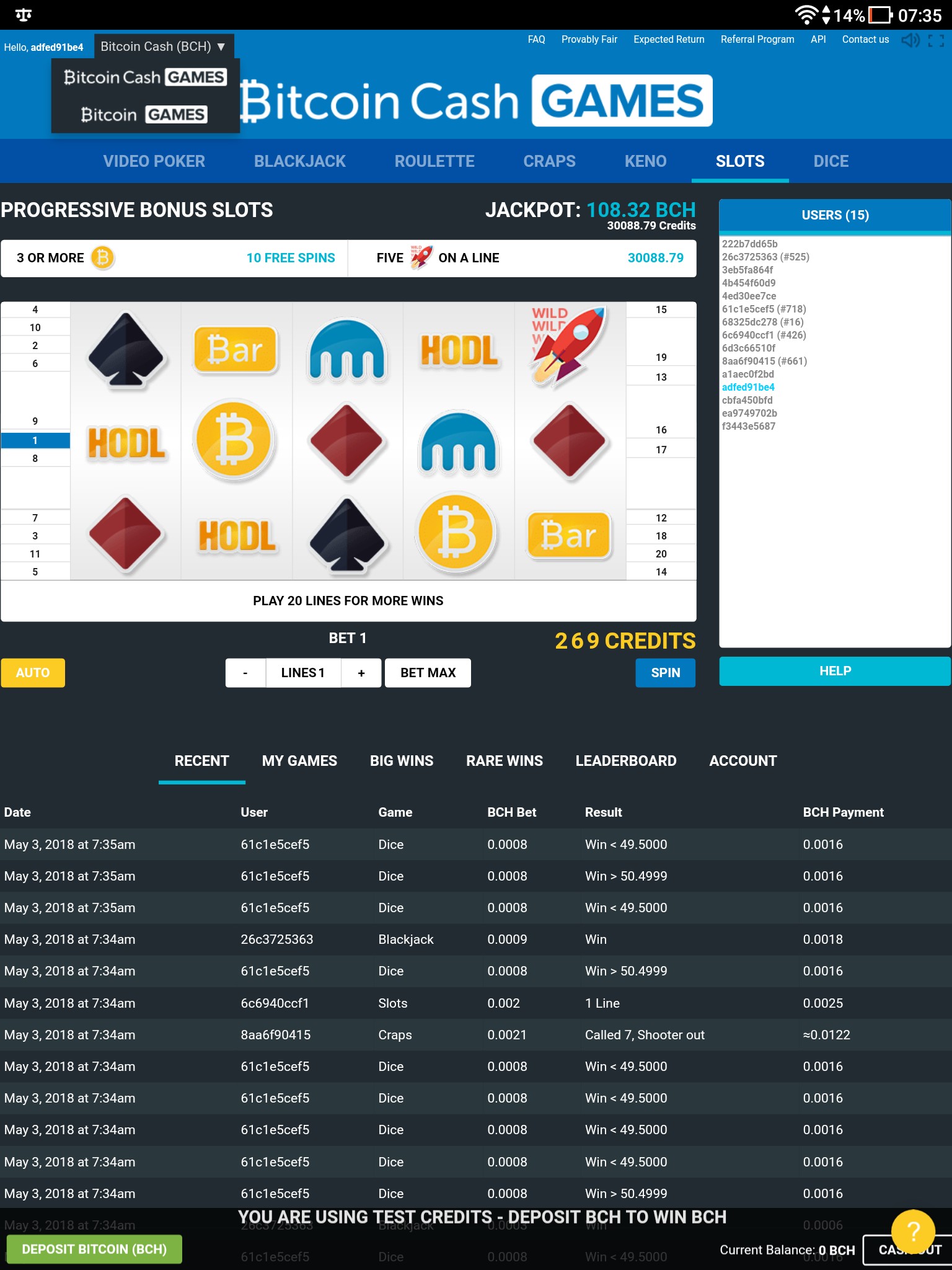Open the Video Poker game tab
The height and width of the screenshot is (1270, 952).
point(154,161)
